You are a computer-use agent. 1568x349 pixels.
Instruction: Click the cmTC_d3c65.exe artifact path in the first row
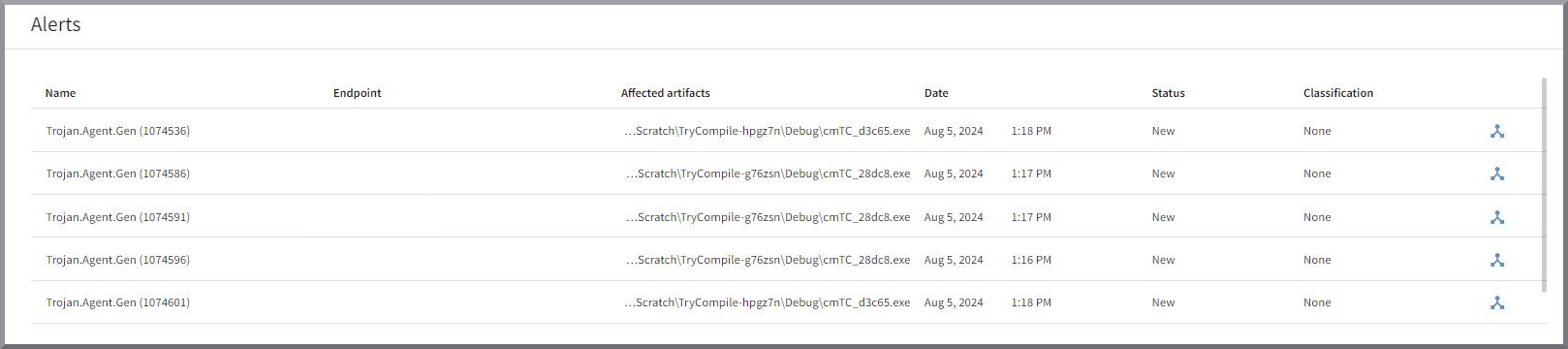pos(768,131)
